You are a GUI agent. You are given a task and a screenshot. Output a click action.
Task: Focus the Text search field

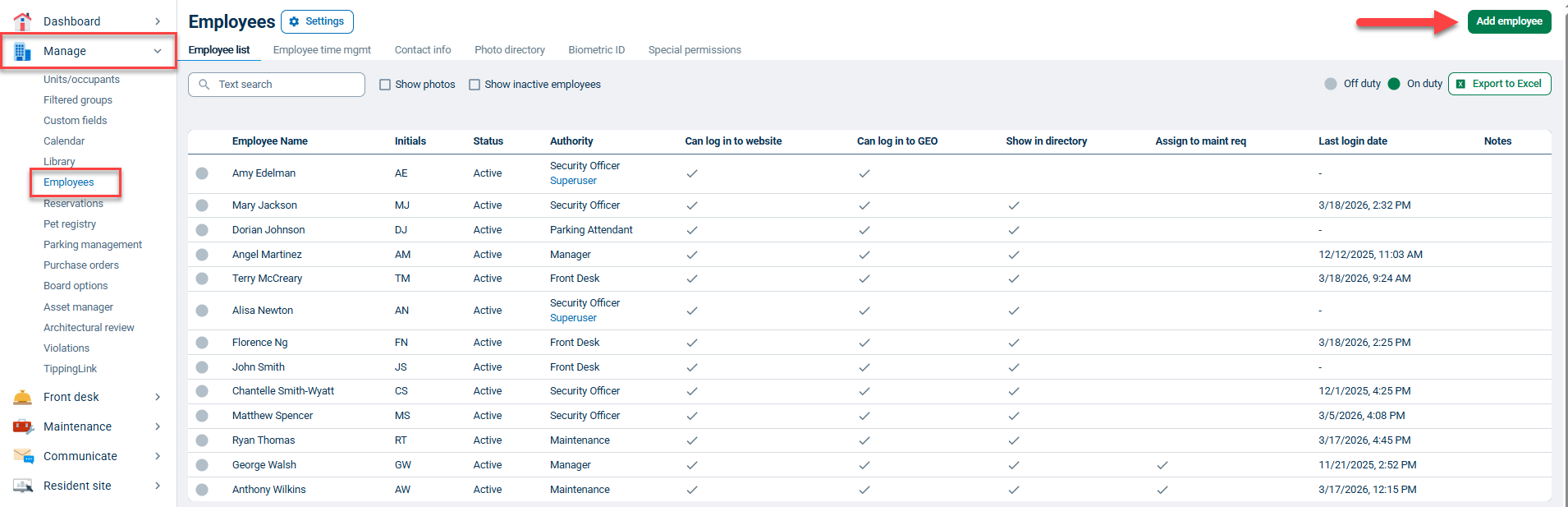point(277,85)
